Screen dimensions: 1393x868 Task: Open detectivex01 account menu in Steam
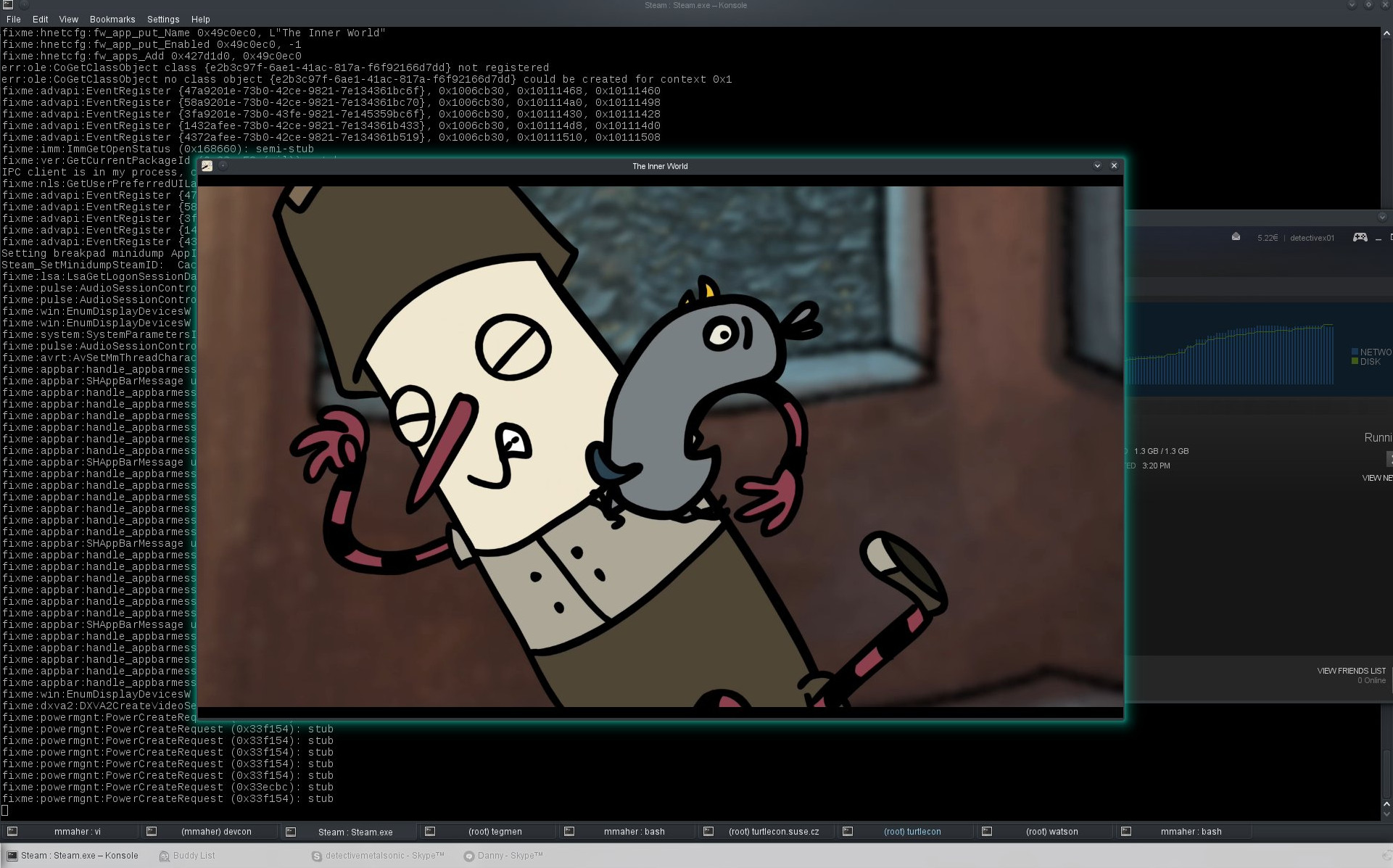(x=1312, y=238)
